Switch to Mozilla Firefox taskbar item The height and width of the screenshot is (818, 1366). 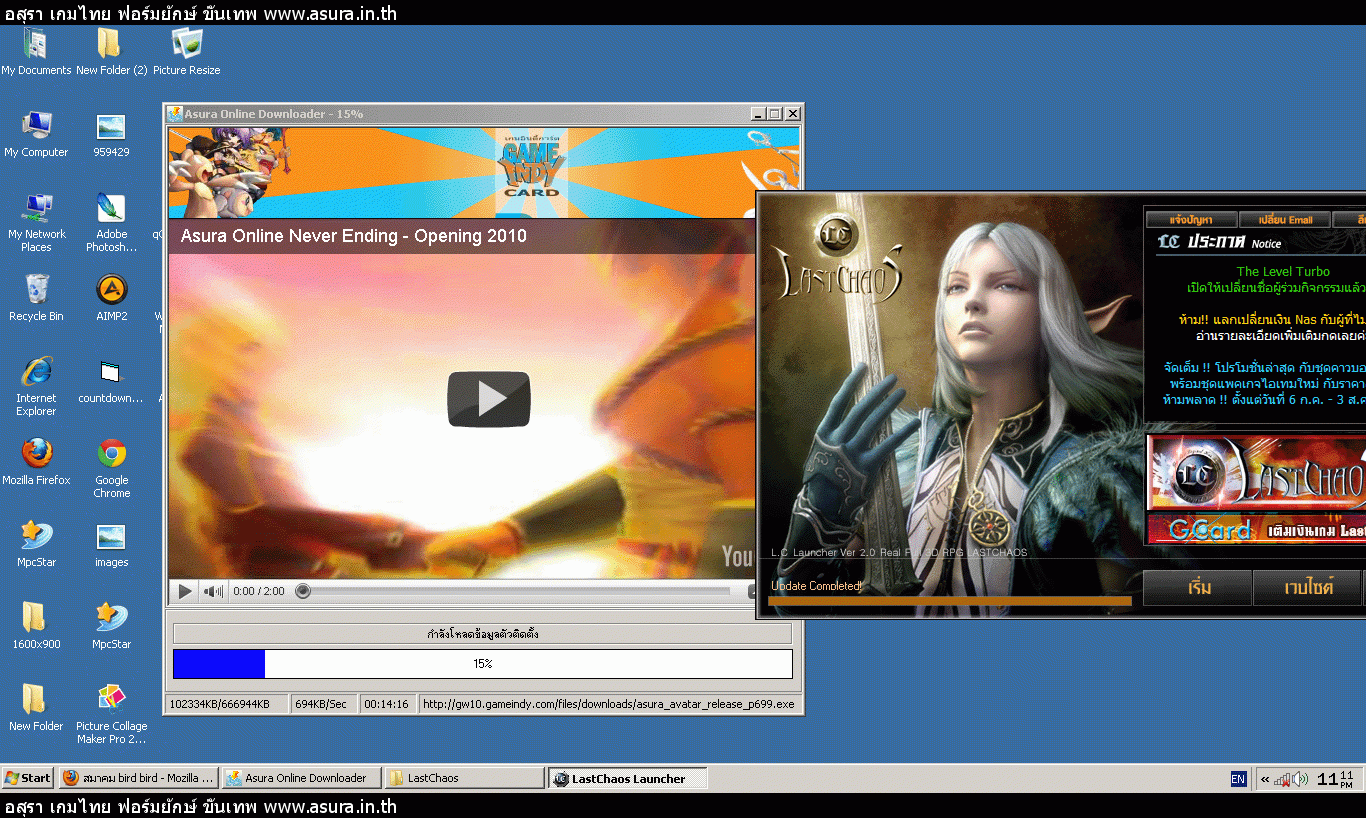pyautogui.click(x=139, y=778)
